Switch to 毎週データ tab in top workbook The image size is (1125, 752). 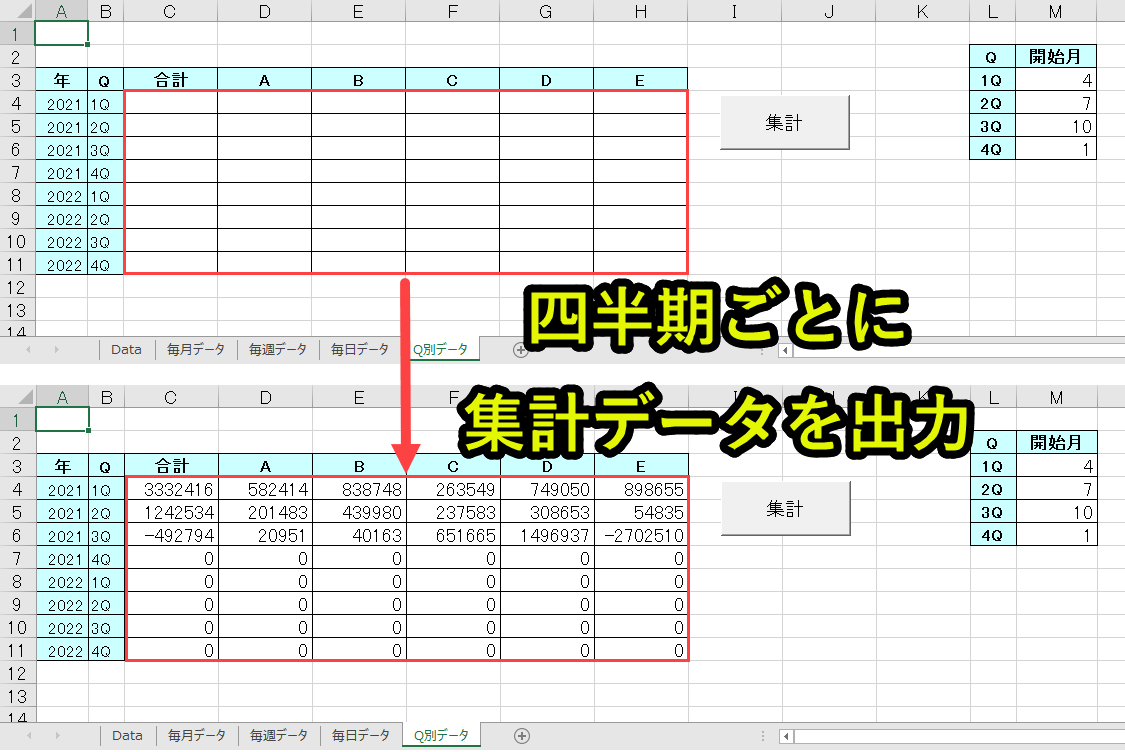coord(278,349)
